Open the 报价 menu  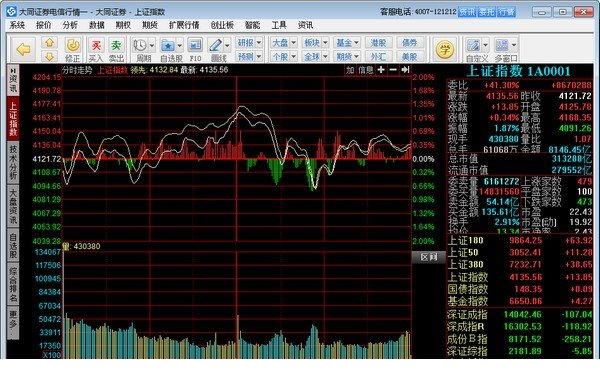[44, 25]
